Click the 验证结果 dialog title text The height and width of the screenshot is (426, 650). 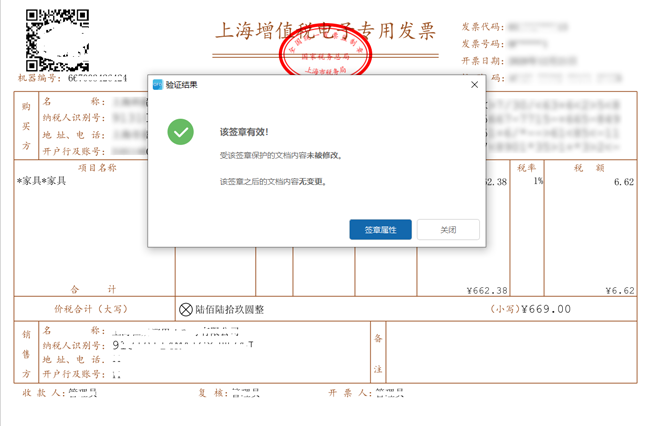pos(181,85)
